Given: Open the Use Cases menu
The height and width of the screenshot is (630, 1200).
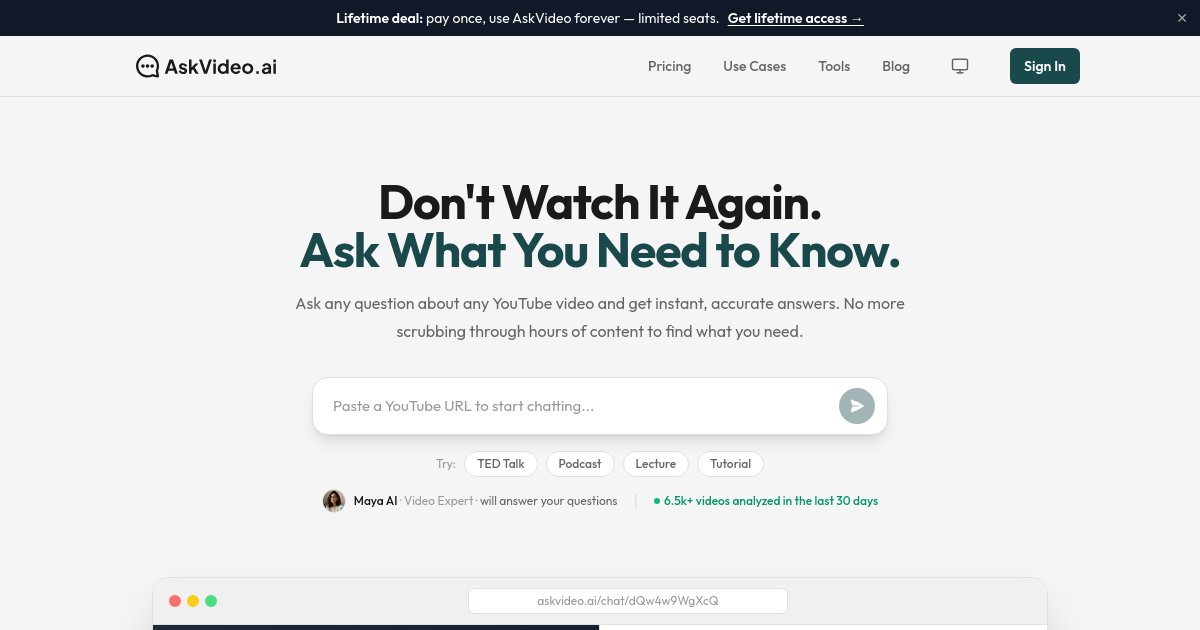Looking at the screenshot, I should pos(755,66).
